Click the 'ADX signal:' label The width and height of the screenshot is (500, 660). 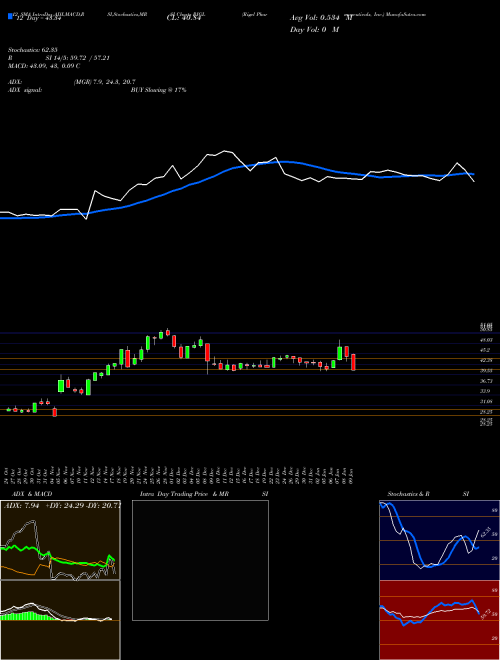(x=25, y=90)
